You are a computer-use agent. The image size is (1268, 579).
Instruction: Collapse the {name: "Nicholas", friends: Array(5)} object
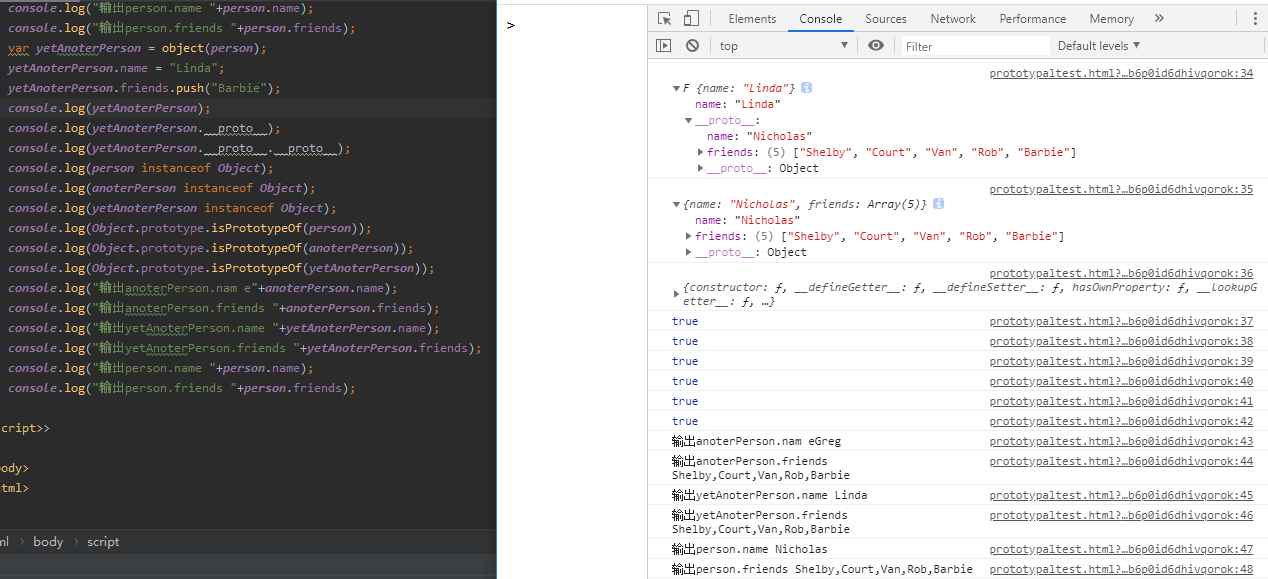[677, 204]
